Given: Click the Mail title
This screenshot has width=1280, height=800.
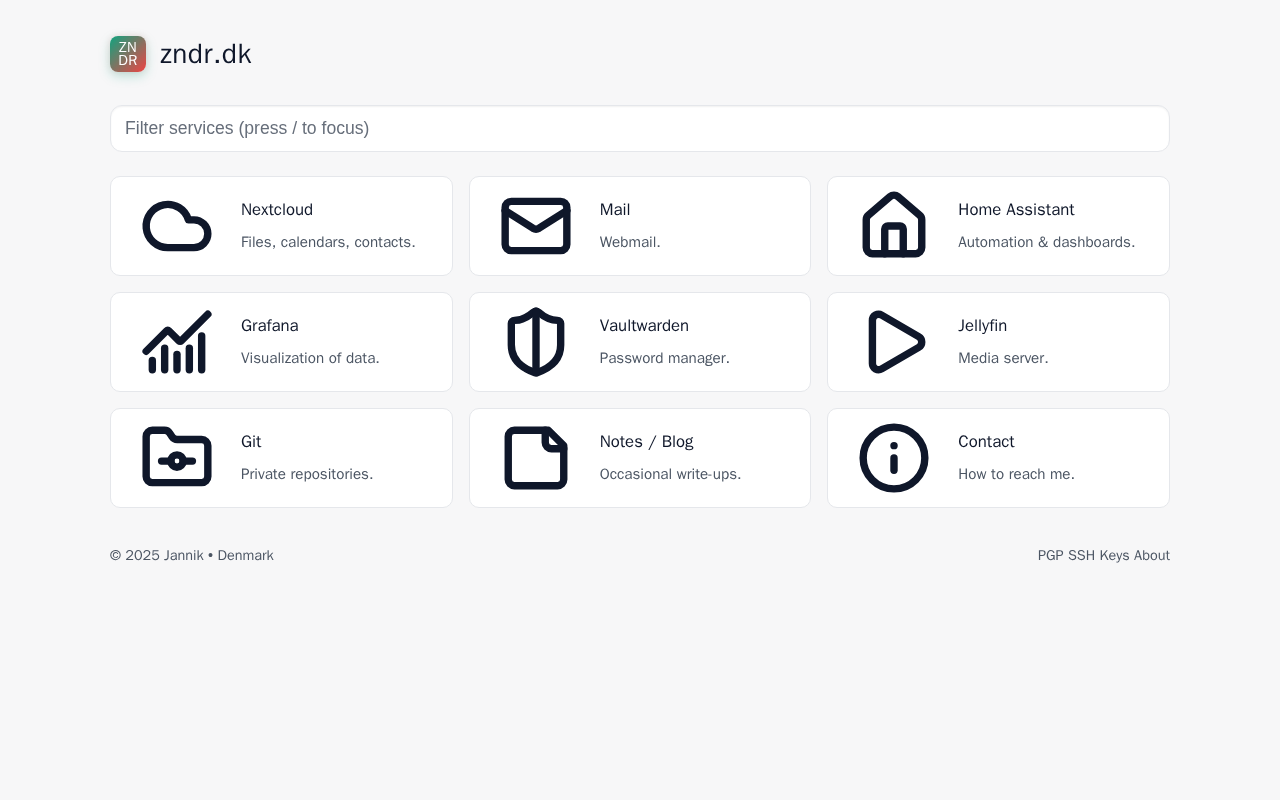Looking at the screenshot, I should click(x=615, y=210).
